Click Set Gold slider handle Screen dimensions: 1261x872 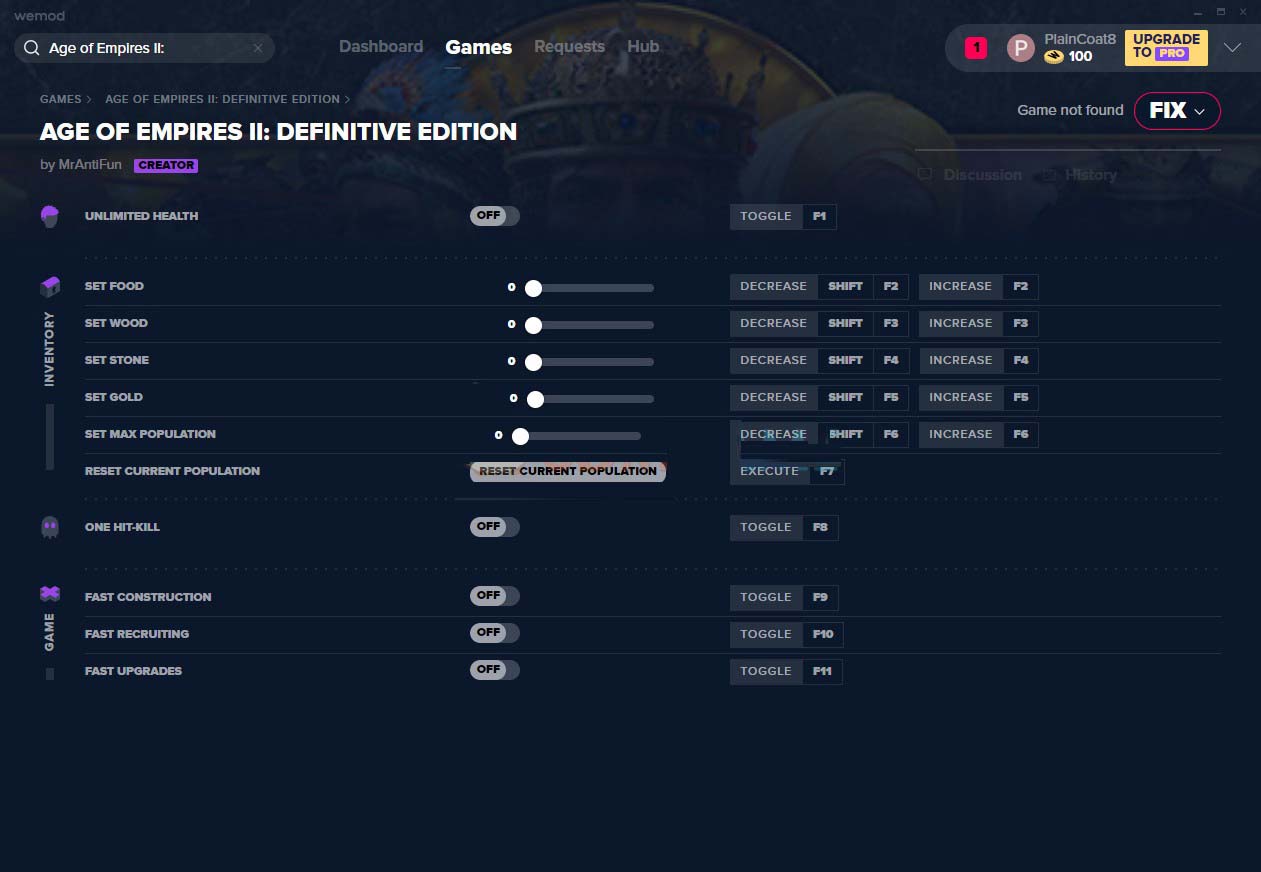point(535,399)
